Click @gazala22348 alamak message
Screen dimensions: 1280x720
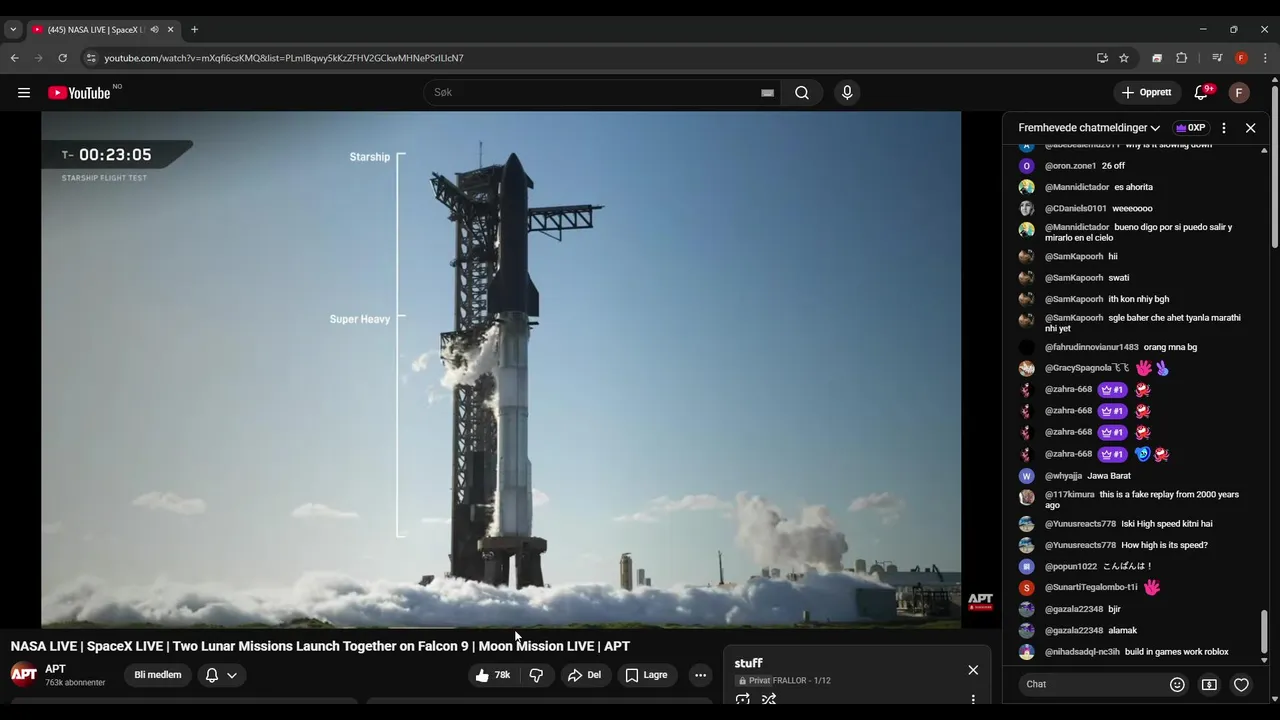click(x=1137, y=631)
